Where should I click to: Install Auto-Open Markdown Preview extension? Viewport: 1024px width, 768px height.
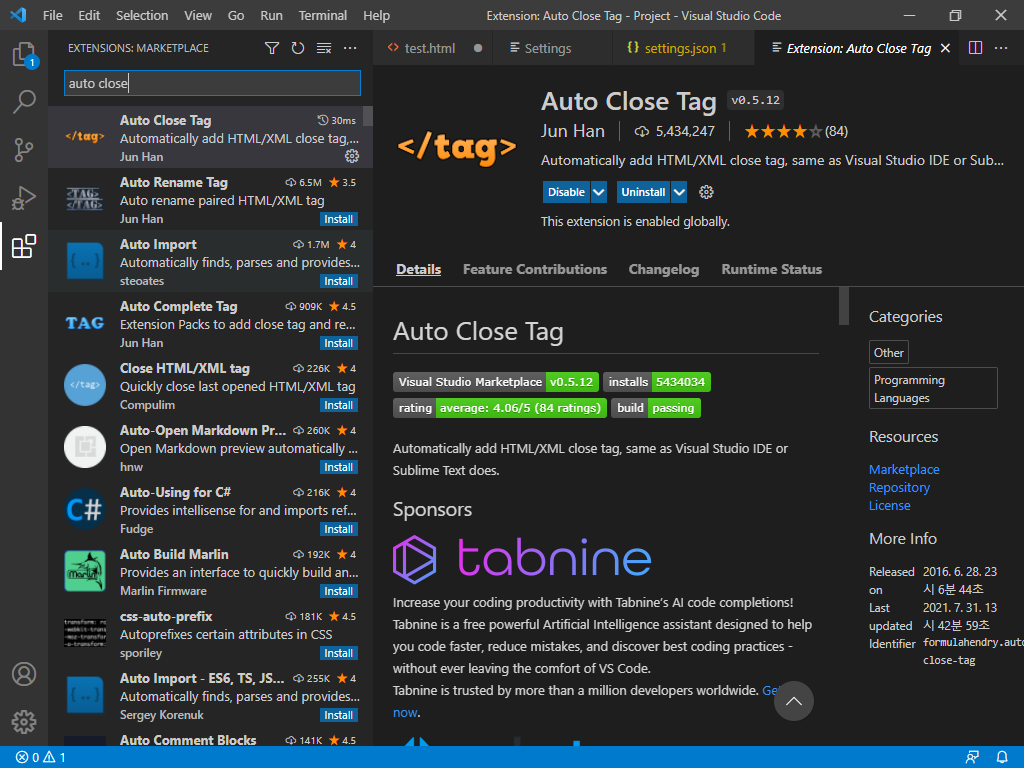(x=339, y=468)
